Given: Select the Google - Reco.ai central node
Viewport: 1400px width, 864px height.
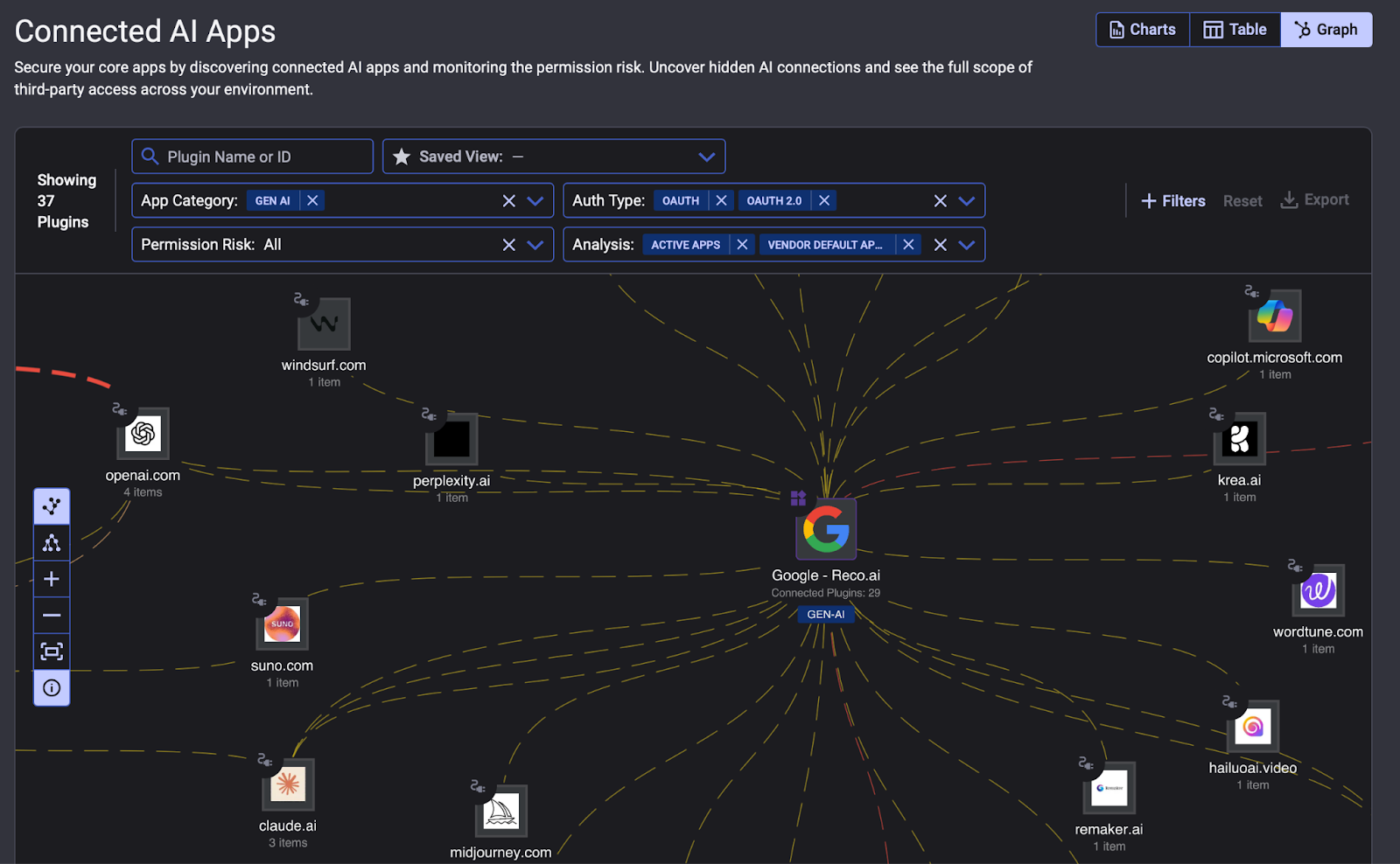Looking at the screenshot, I should (826, 529).
